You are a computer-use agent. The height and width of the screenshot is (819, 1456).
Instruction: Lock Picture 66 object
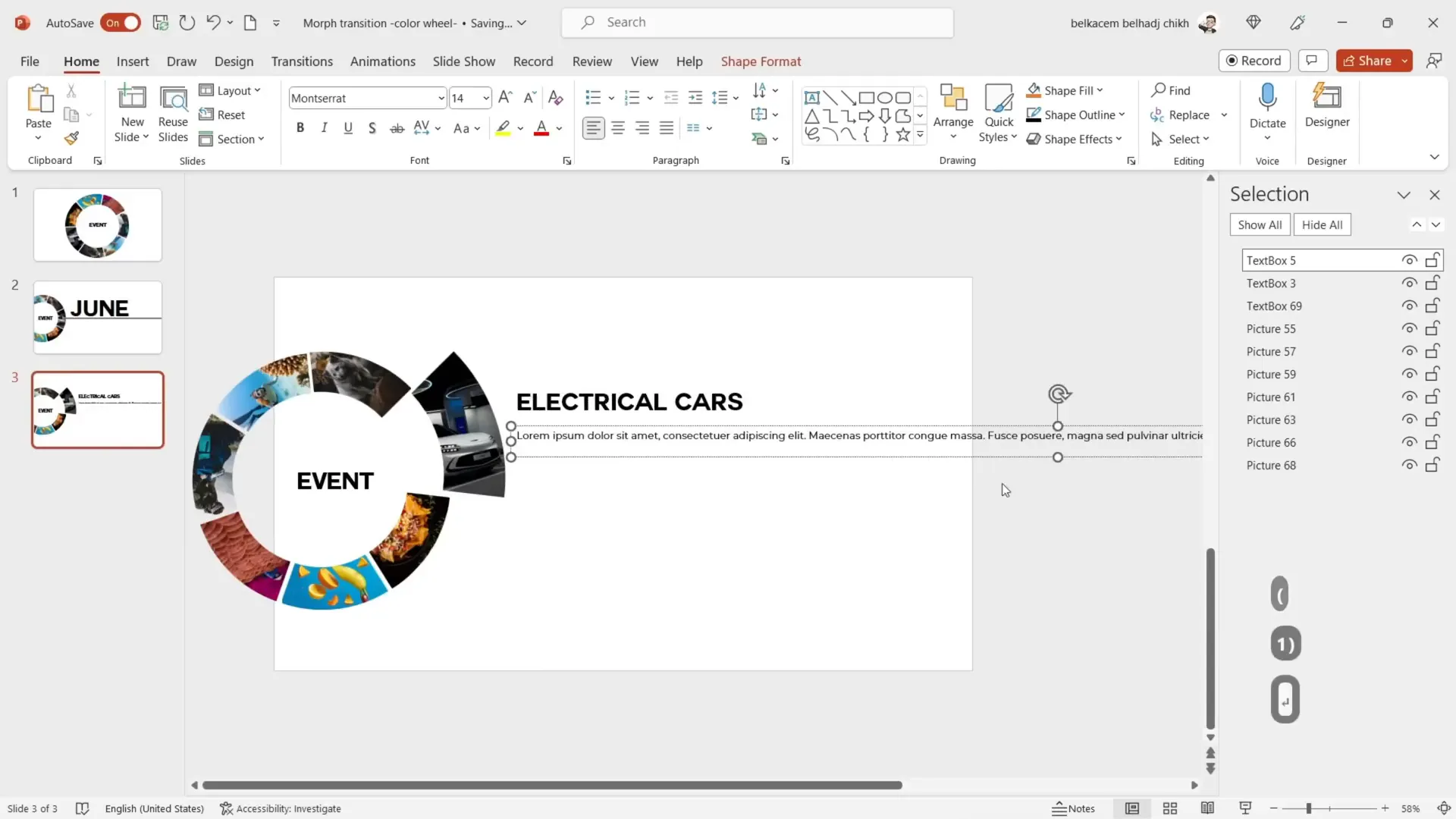pyautogui.click(x=1432, y=442)
